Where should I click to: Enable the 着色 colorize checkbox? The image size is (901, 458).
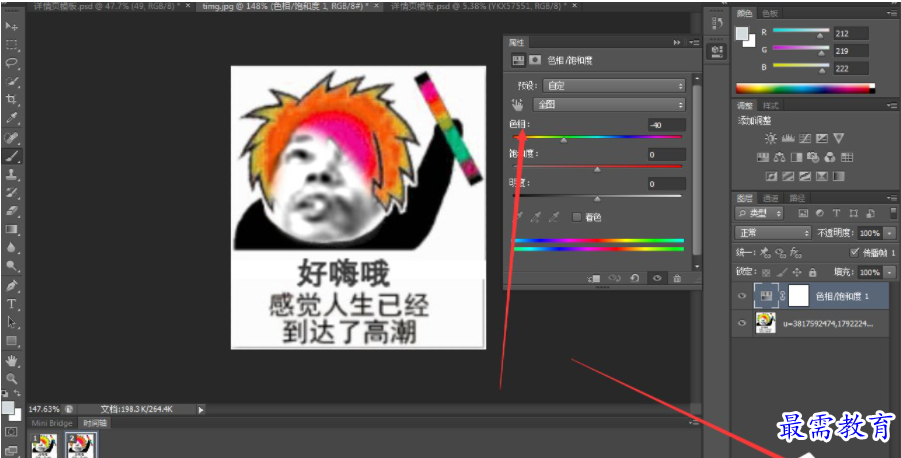click(577, 217)
